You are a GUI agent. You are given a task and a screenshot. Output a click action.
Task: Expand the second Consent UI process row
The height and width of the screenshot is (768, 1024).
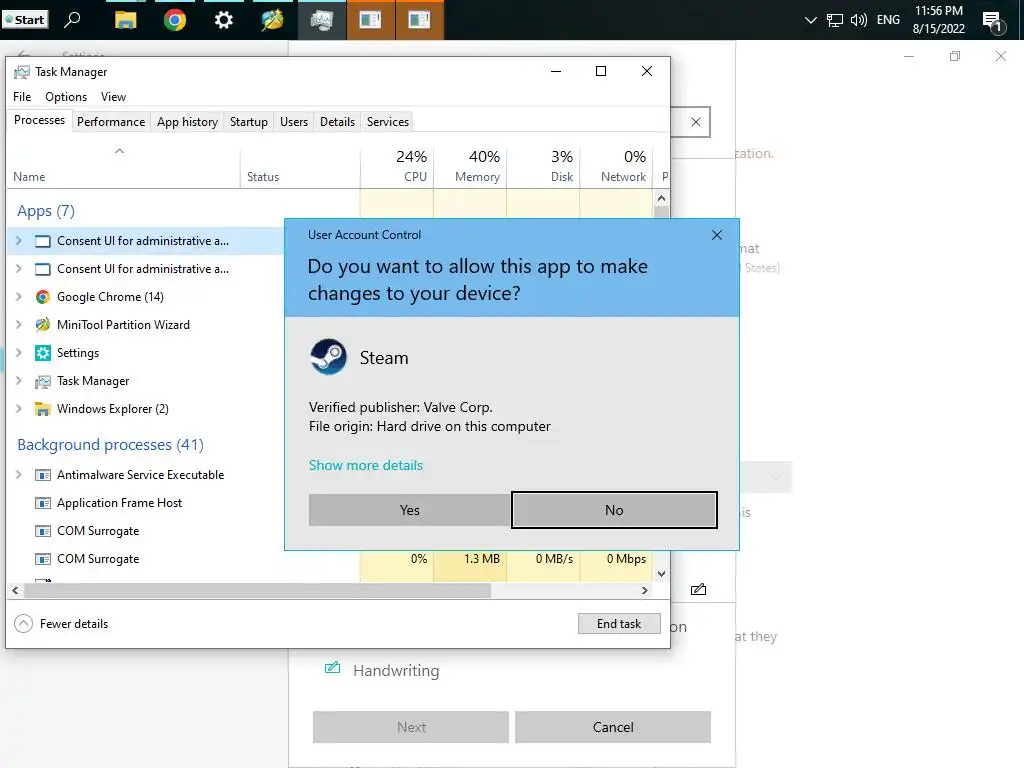18,269
